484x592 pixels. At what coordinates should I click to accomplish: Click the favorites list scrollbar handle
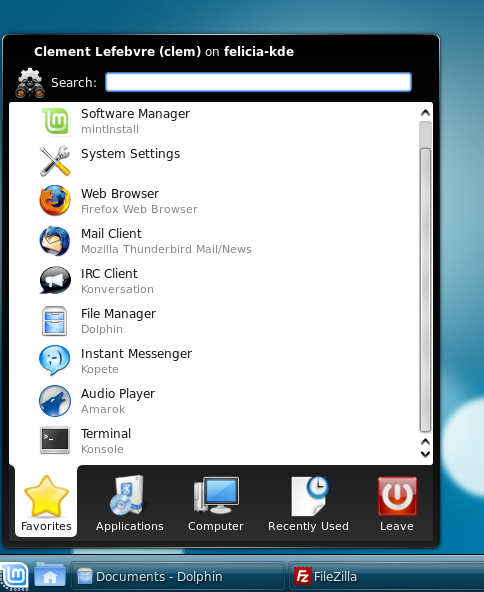point(425,290)
